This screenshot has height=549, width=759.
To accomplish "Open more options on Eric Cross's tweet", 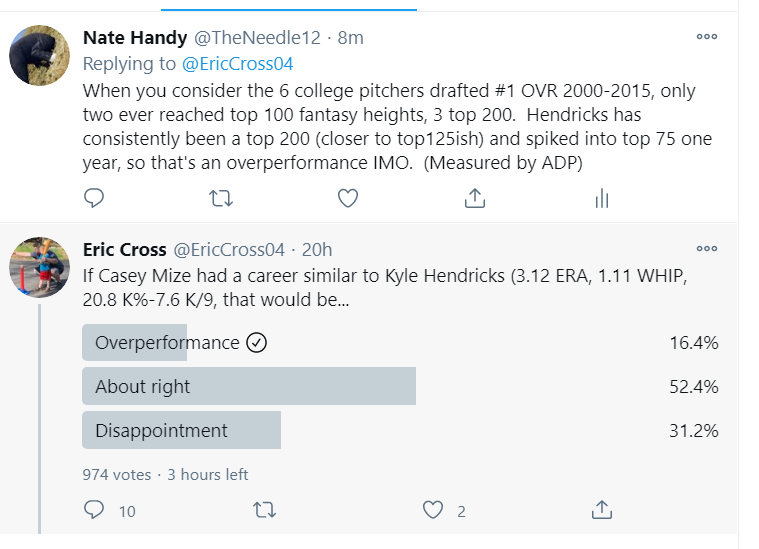I will (x=707, y=249).
